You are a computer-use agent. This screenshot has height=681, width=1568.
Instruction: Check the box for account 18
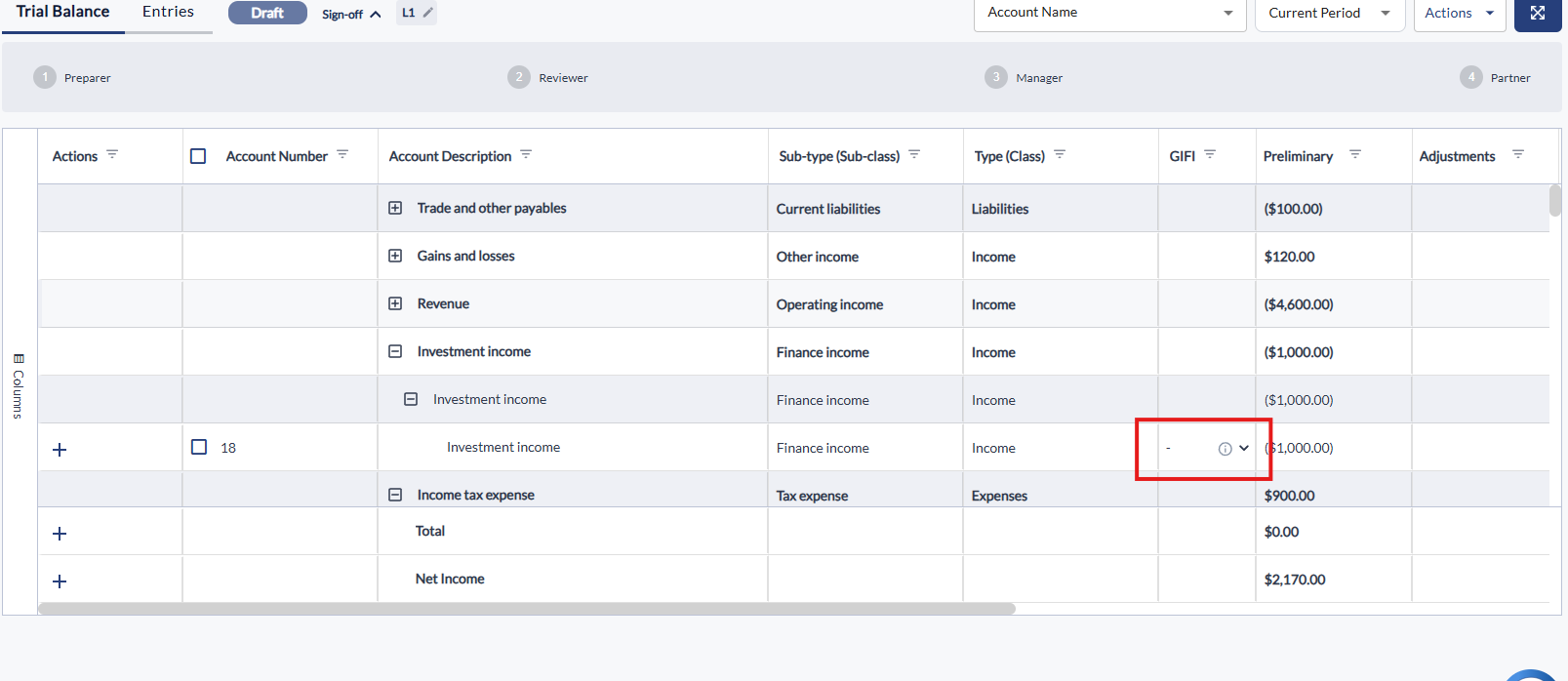(x=199, y=447)
